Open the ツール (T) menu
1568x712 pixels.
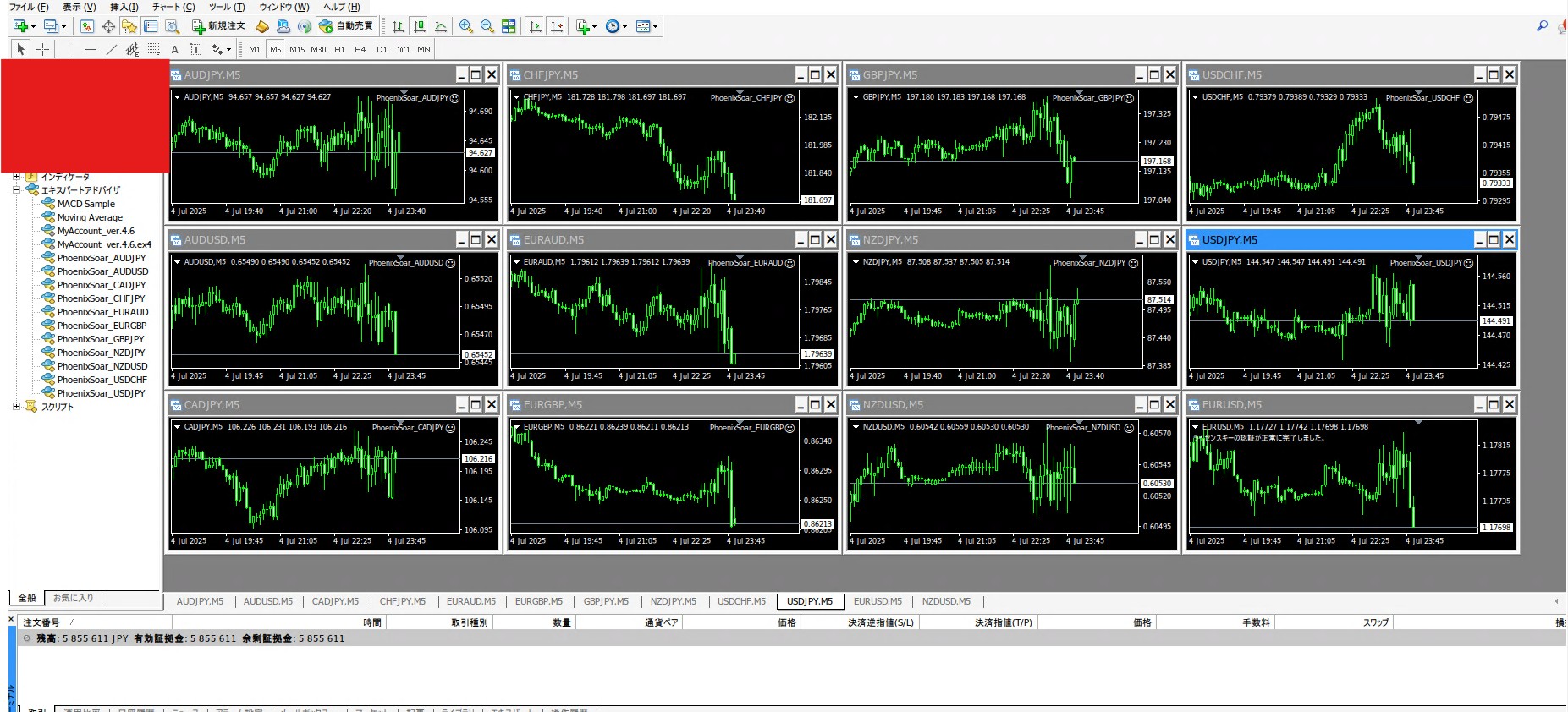click(x=227, y=7)
